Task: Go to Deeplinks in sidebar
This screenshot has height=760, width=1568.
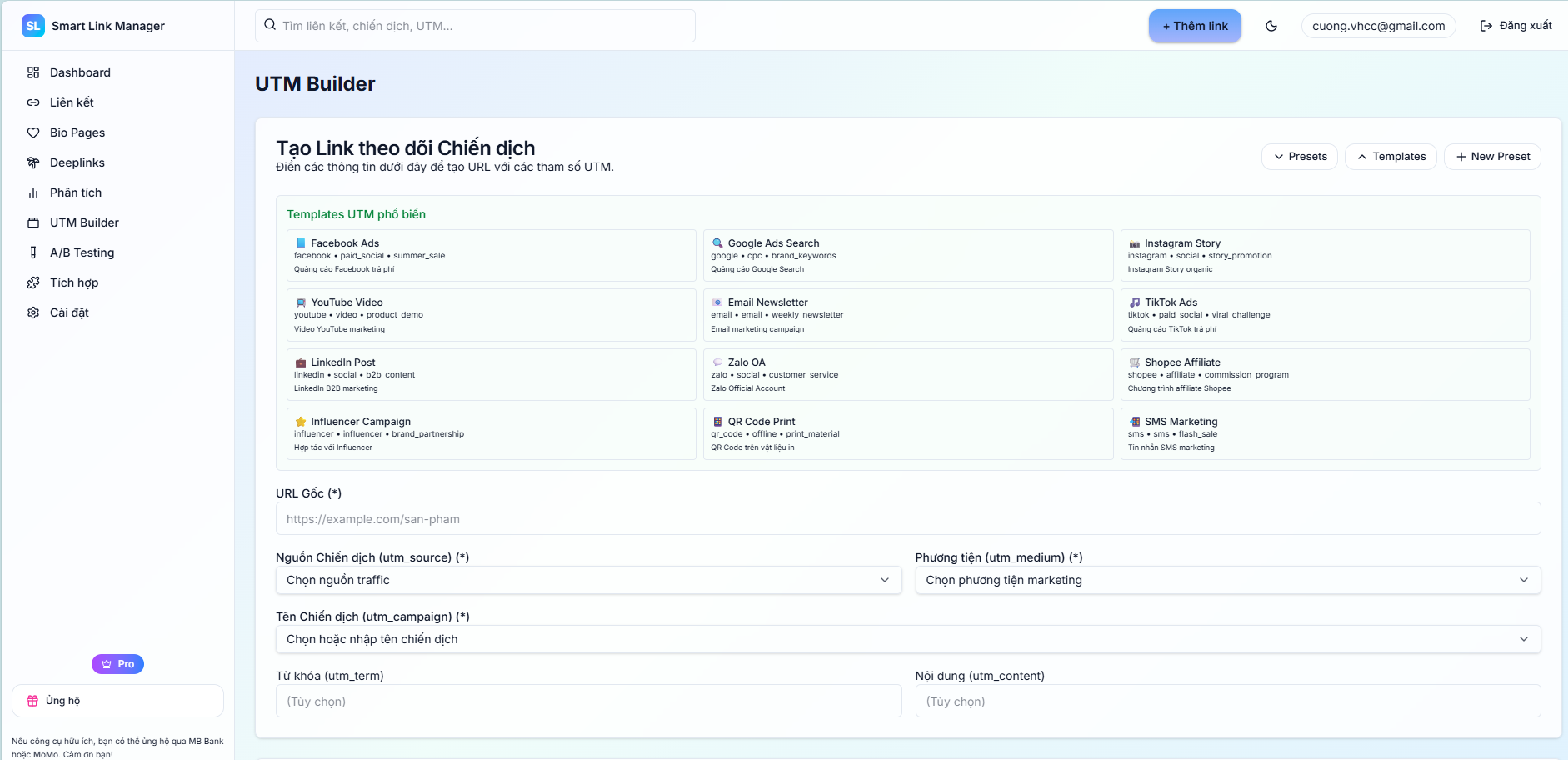Action: click(77, 162)
